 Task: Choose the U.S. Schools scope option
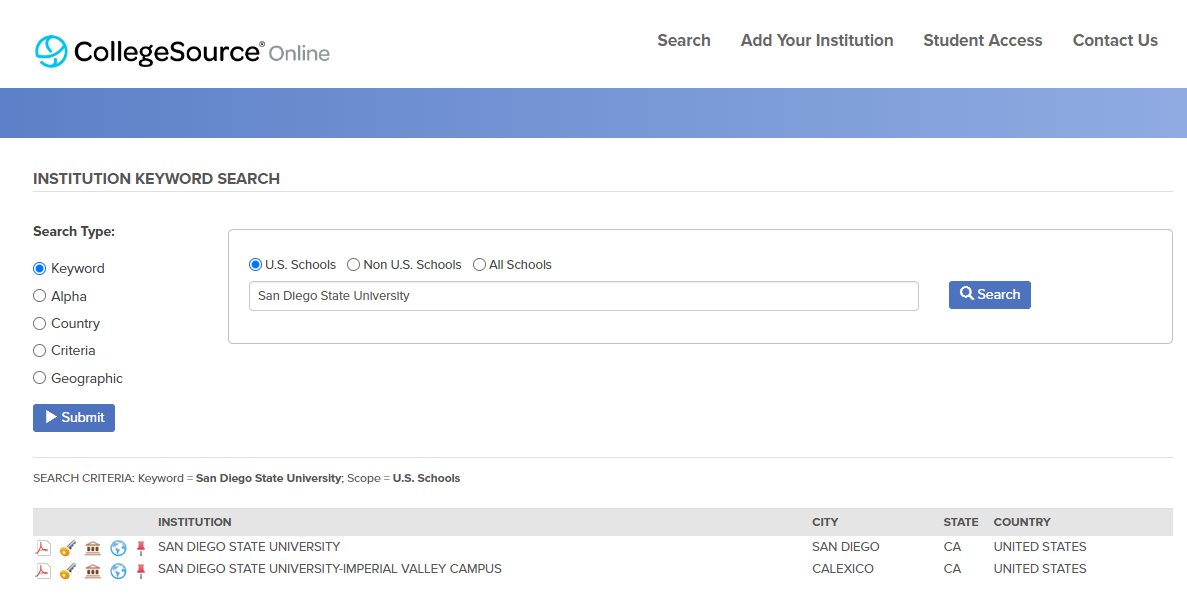point(255,265)
